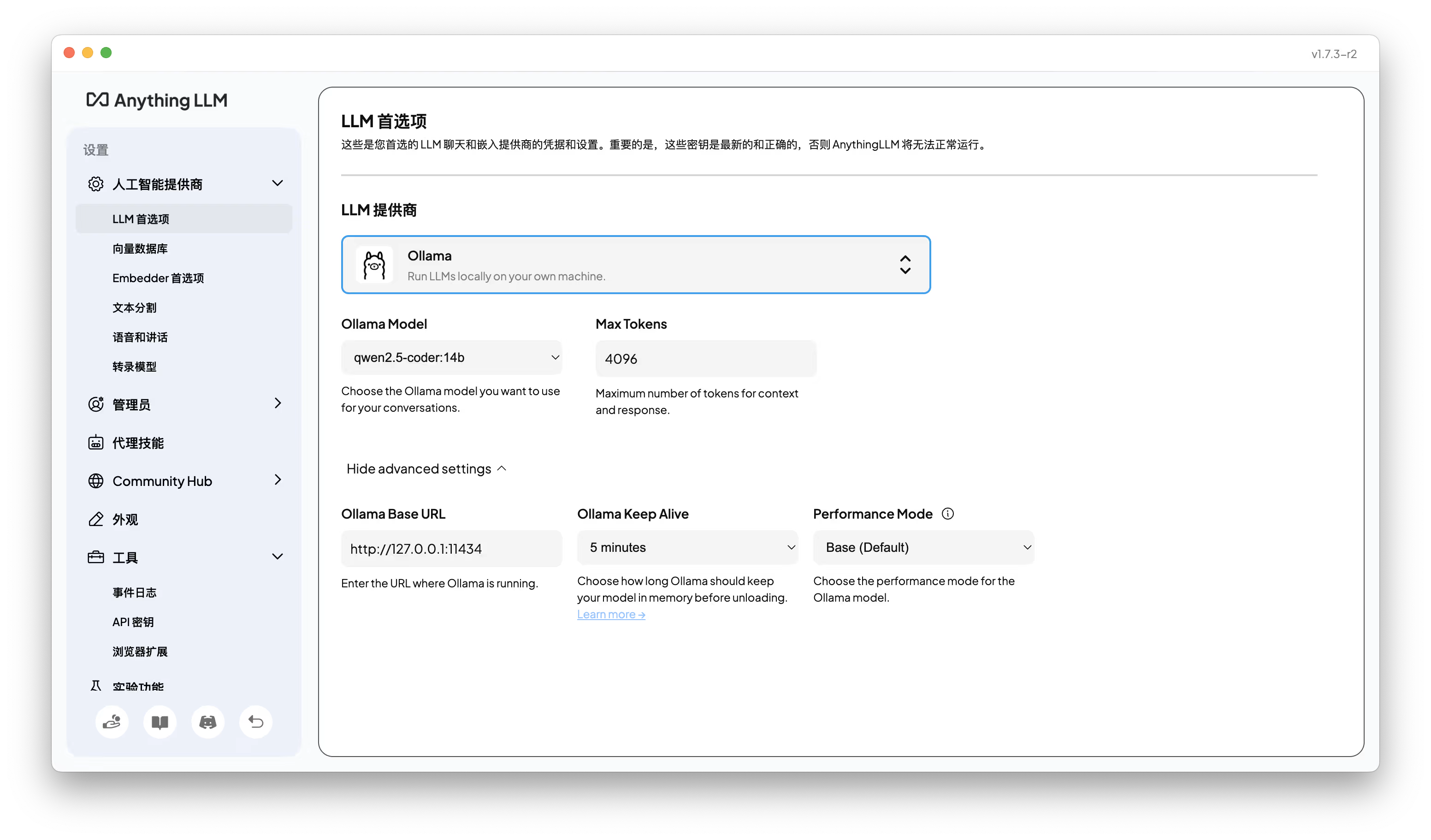Image resolution: width=1431 pixels, height=840 pixels.
Task: Open the LLM provider Ollama selector
Action: [635, 265]
